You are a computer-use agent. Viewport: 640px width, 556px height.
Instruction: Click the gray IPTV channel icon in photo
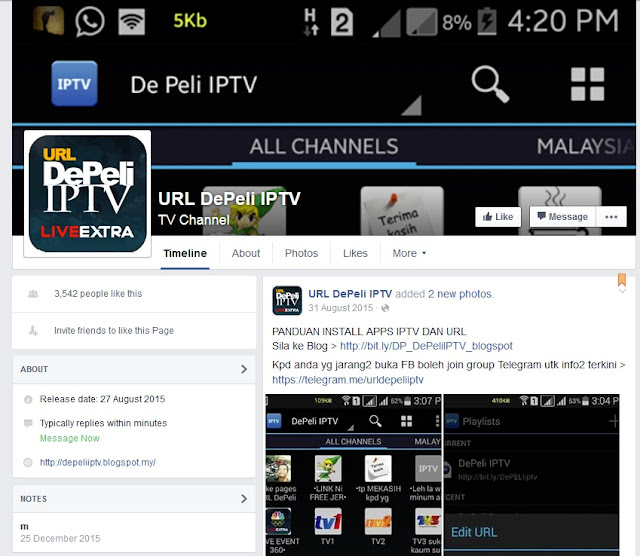428,469
